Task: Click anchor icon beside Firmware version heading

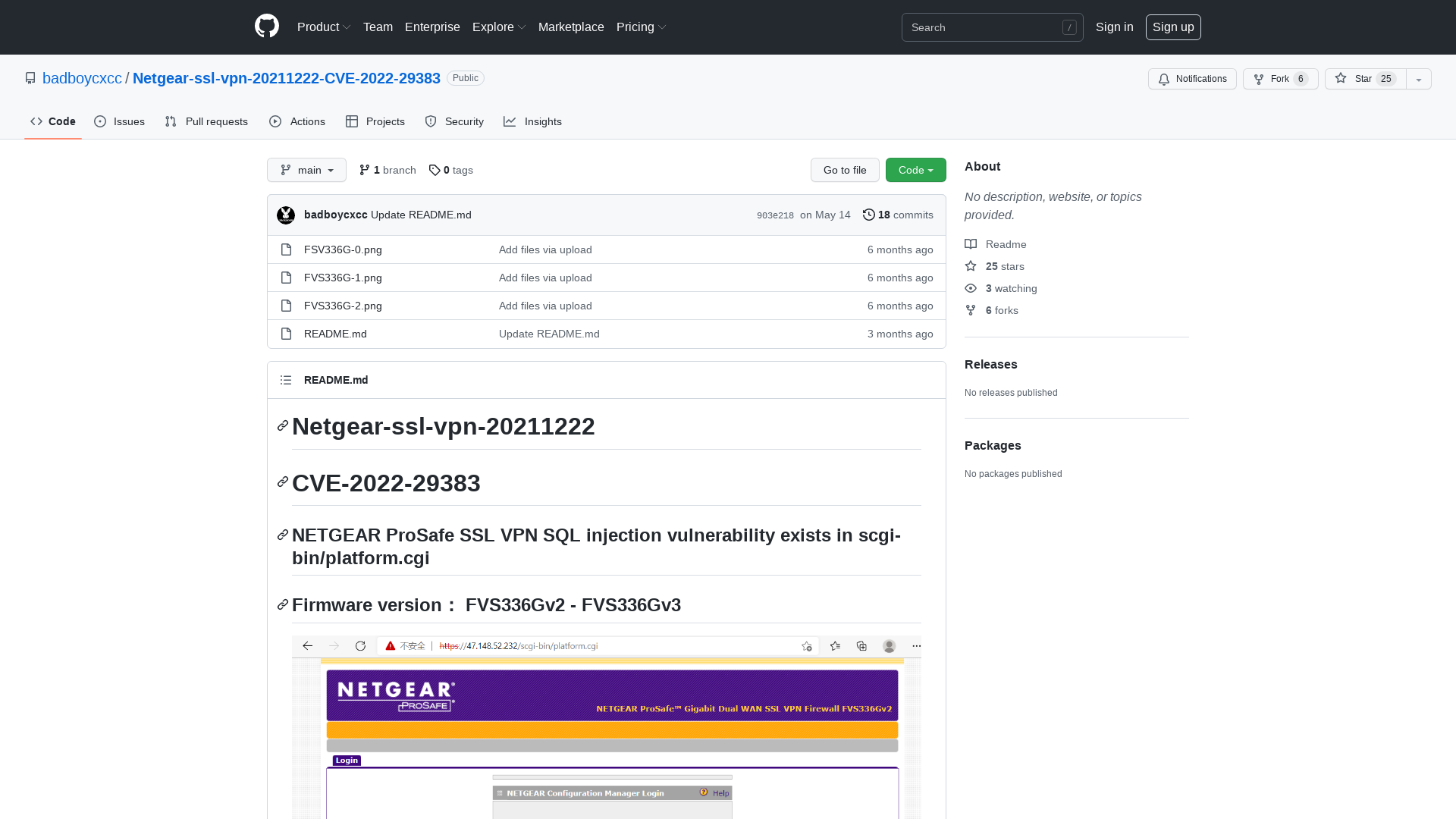Action: [283, 604]
